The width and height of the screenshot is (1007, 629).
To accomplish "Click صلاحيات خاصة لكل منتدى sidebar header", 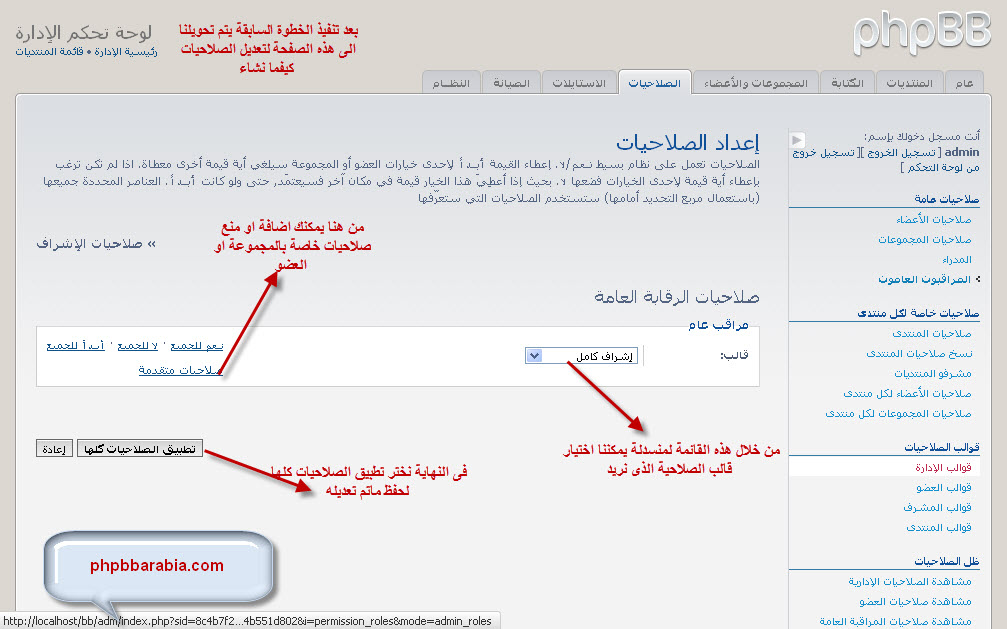I will 918,313.
